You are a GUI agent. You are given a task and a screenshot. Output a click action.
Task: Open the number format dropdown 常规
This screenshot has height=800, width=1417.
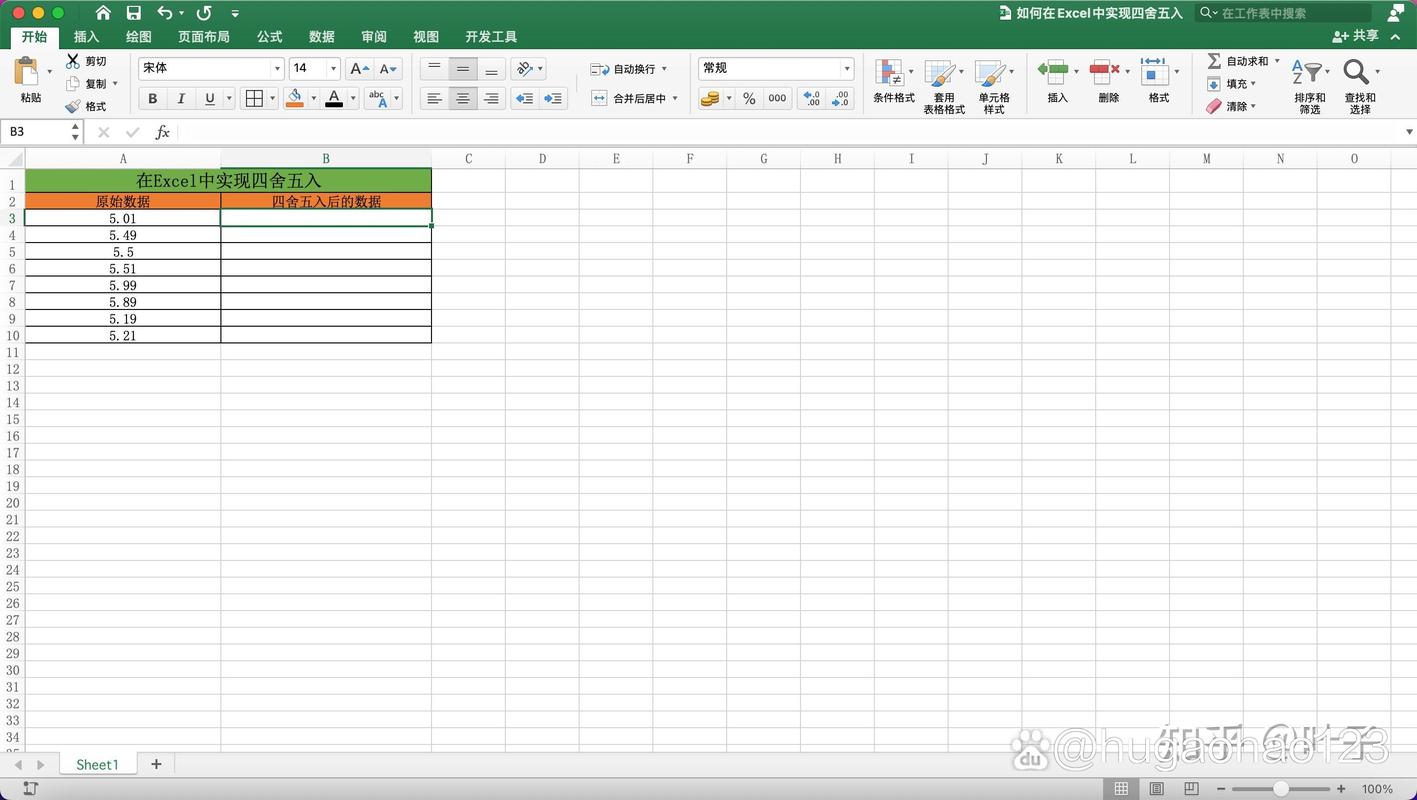click(x=847, y=69)
